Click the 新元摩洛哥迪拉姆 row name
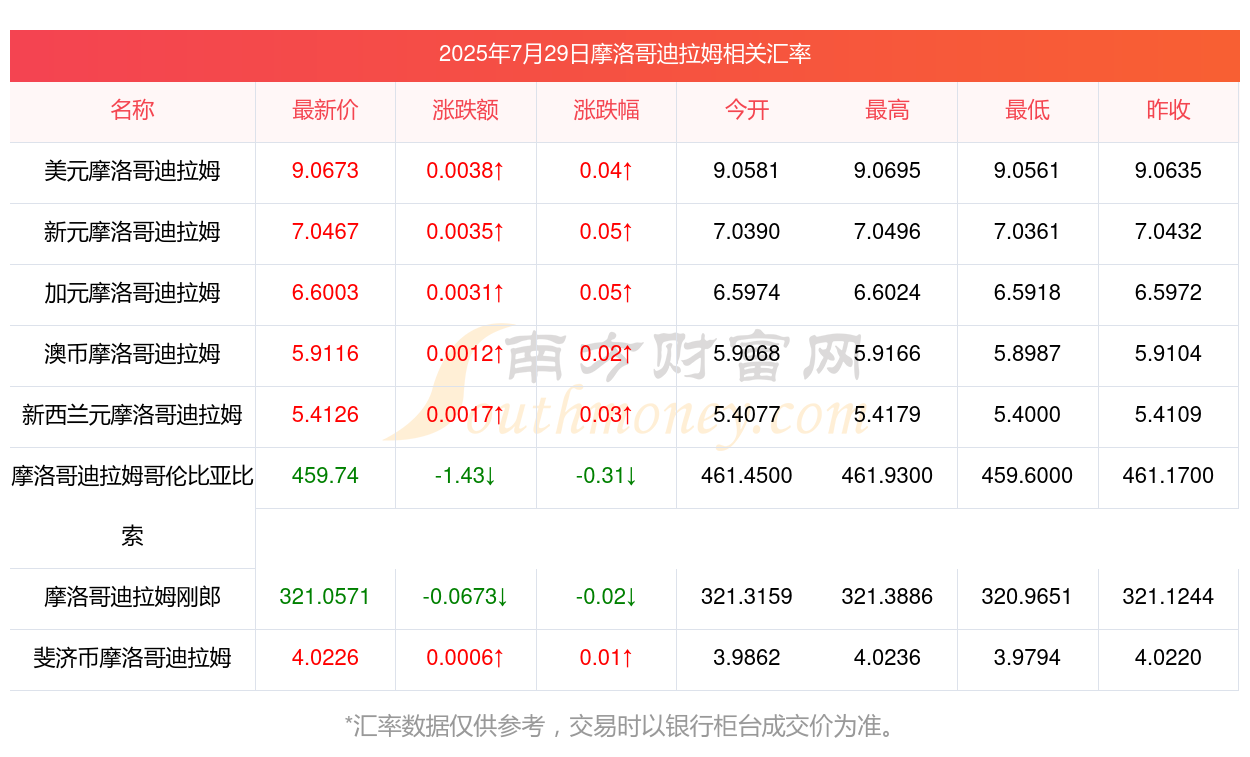The height and width of the screenshot is (757, 1250). pos(132,232)
